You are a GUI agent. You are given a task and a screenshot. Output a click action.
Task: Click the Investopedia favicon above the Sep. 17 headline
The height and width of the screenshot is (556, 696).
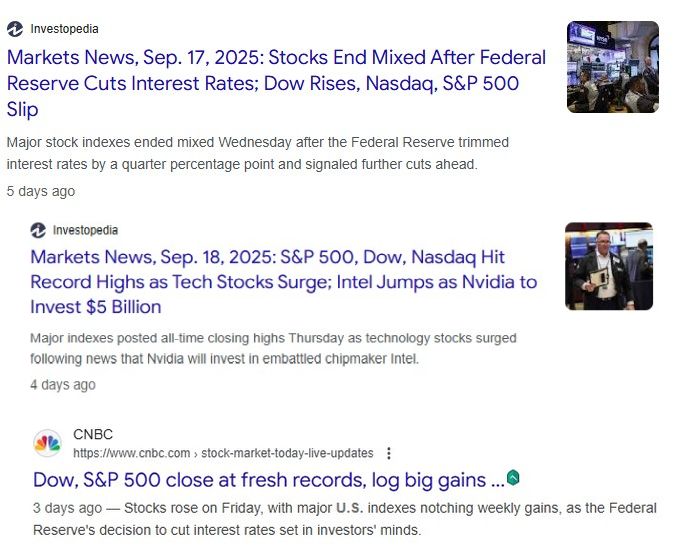pos(15,29)
